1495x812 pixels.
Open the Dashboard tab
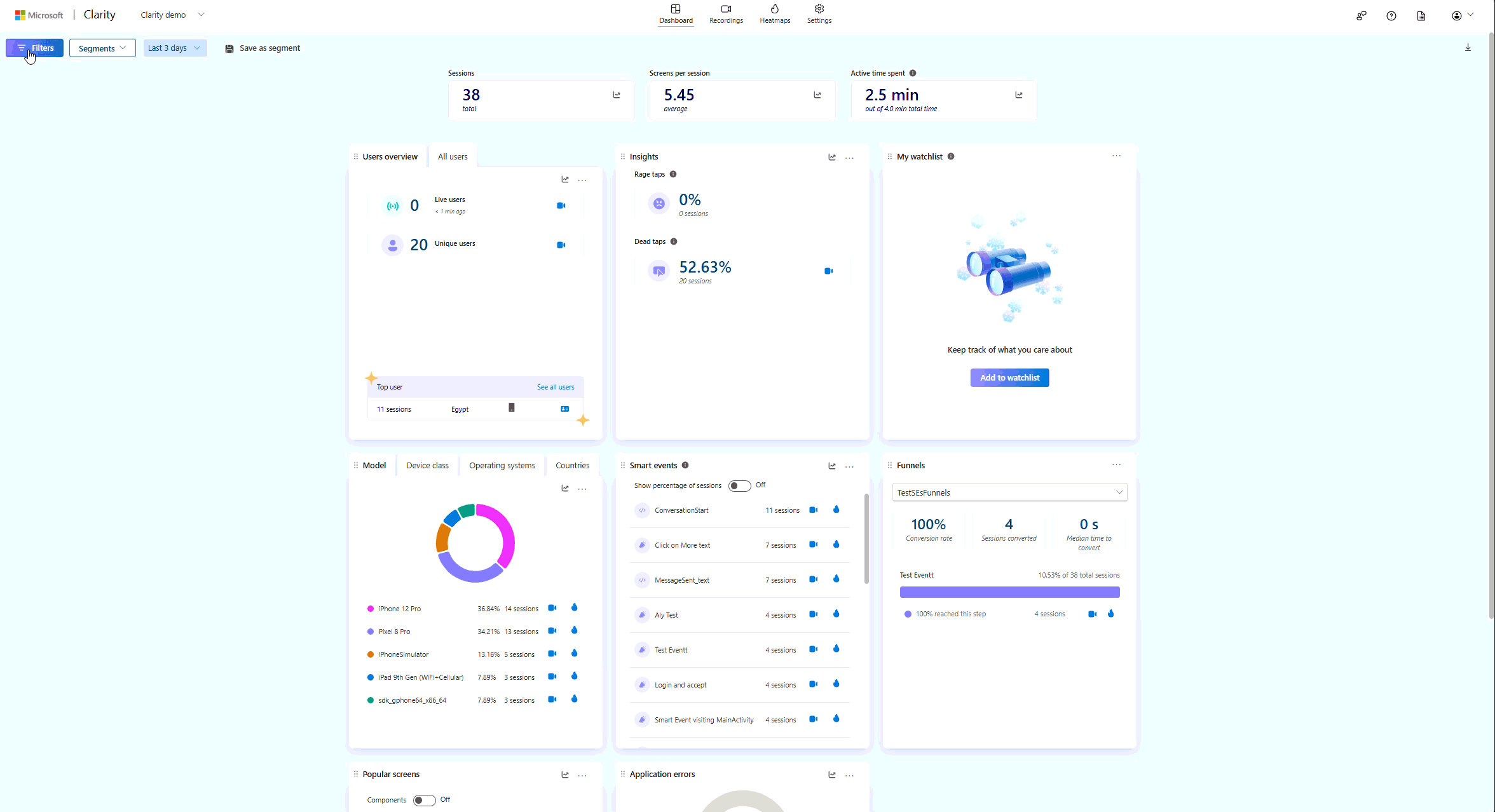676,14
